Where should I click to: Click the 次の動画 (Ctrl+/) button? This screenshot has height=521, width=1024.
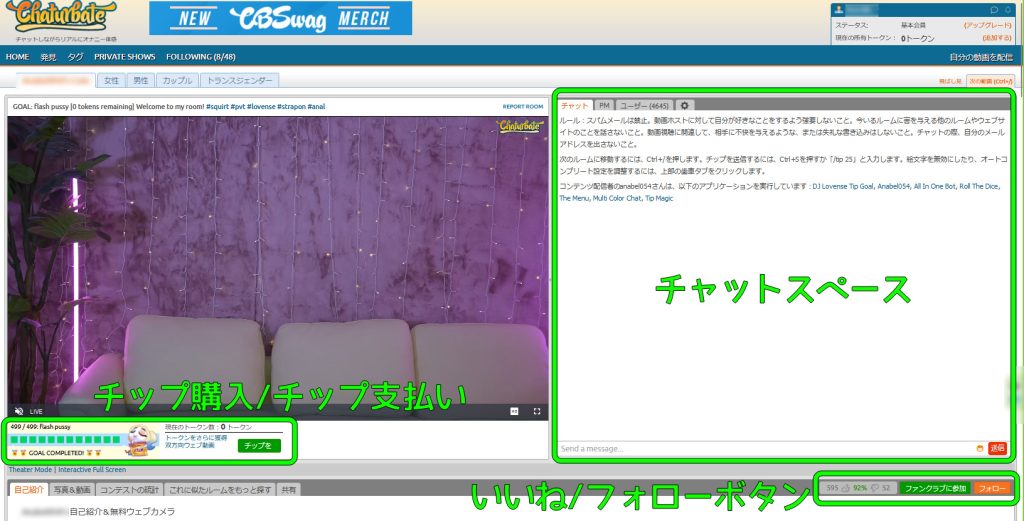coord(990,81)
